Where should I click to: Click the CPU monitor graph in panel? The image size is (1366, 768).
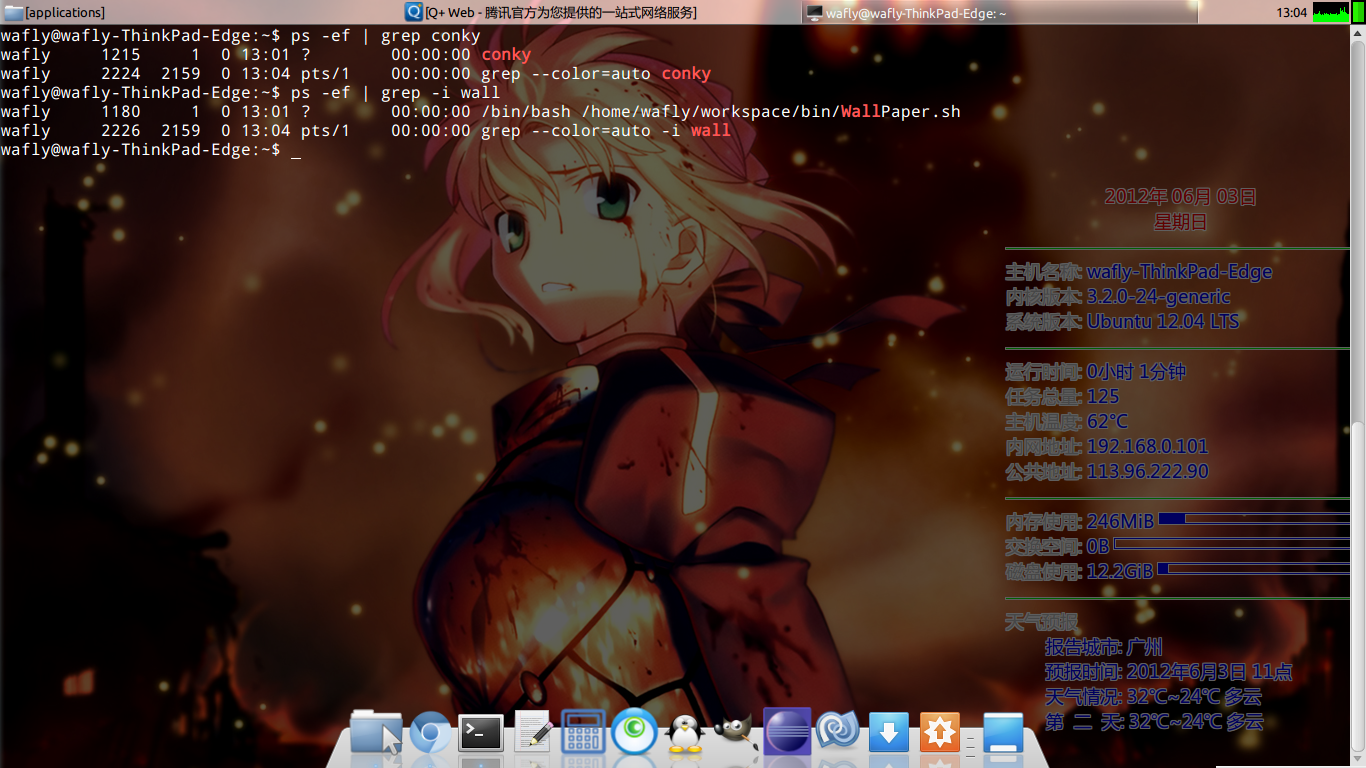[x=1331, y=12]
